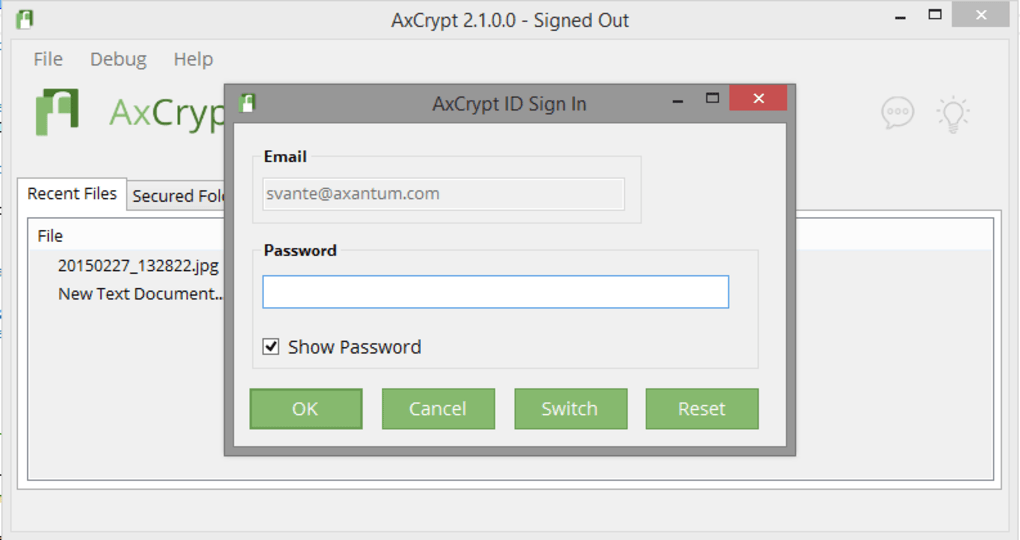Focus the Password input field
The height and width of the screenshot is (540, 1020).
(496, 291)
